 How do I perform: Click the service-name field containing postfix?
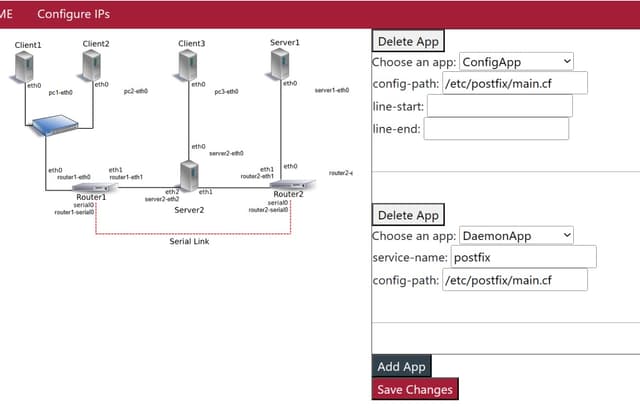click(x=519, y=258)
